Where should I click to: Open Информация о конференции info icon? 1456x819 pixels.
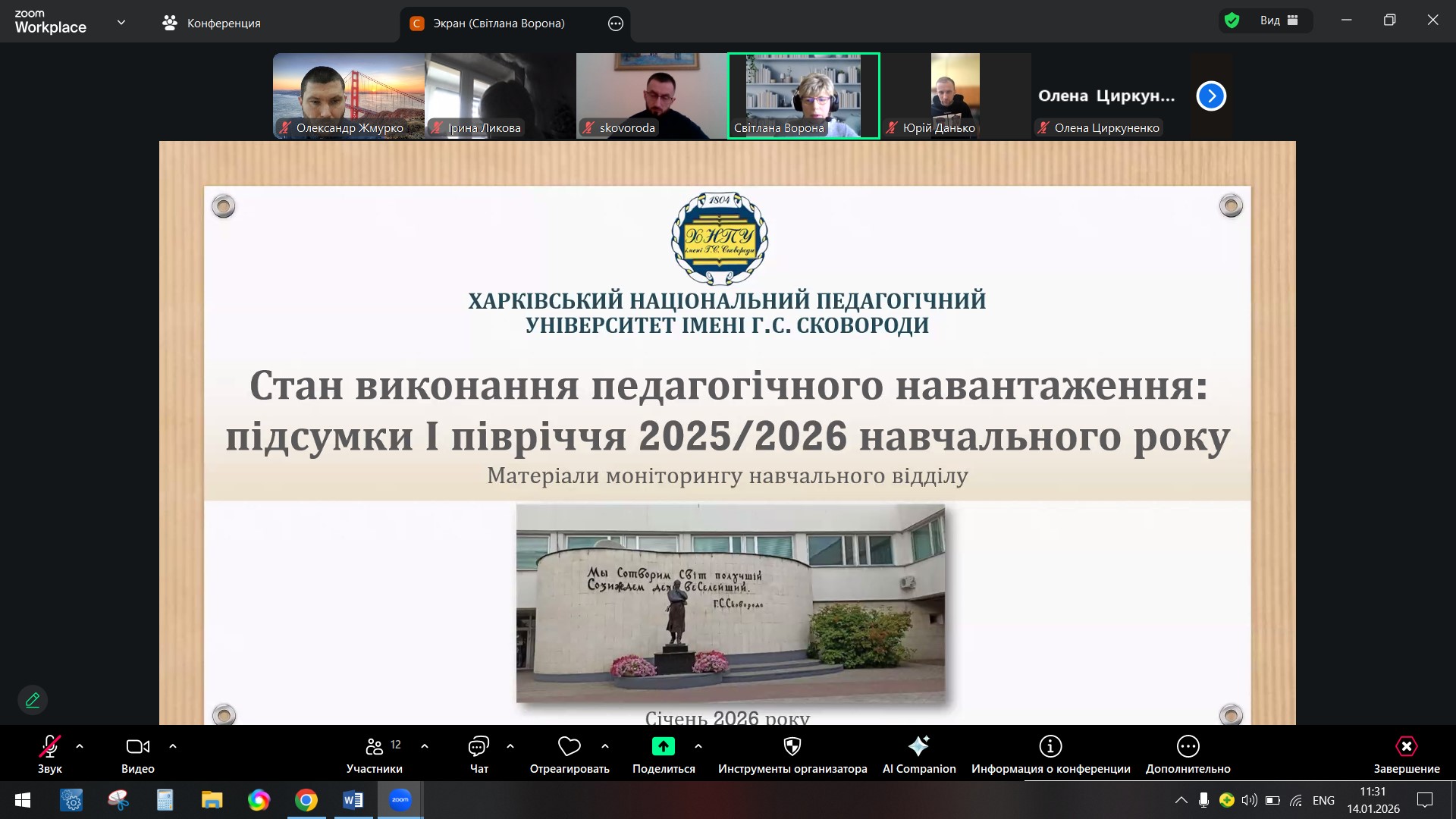[x=1050, y=747]
